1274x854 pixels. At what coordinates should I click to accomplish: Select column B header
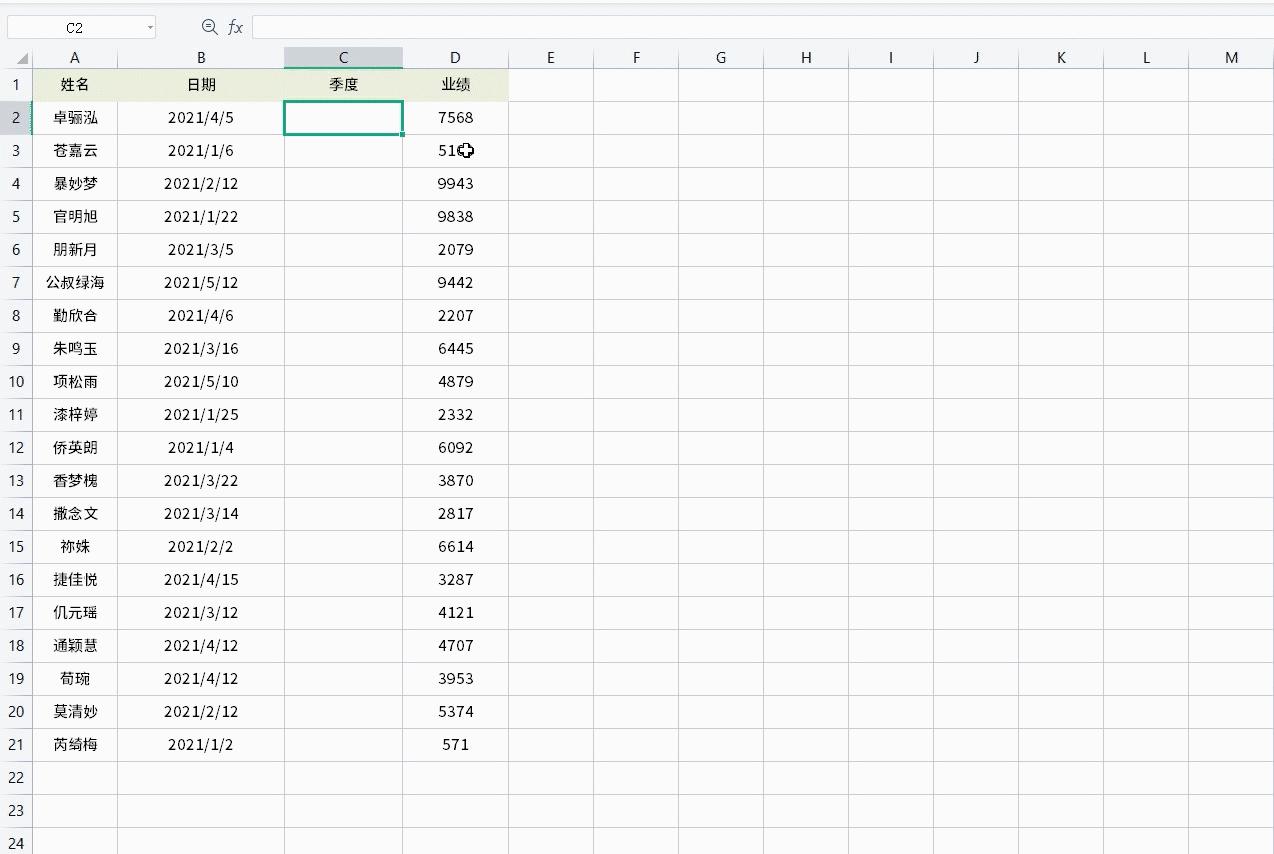tap(201, 58)
